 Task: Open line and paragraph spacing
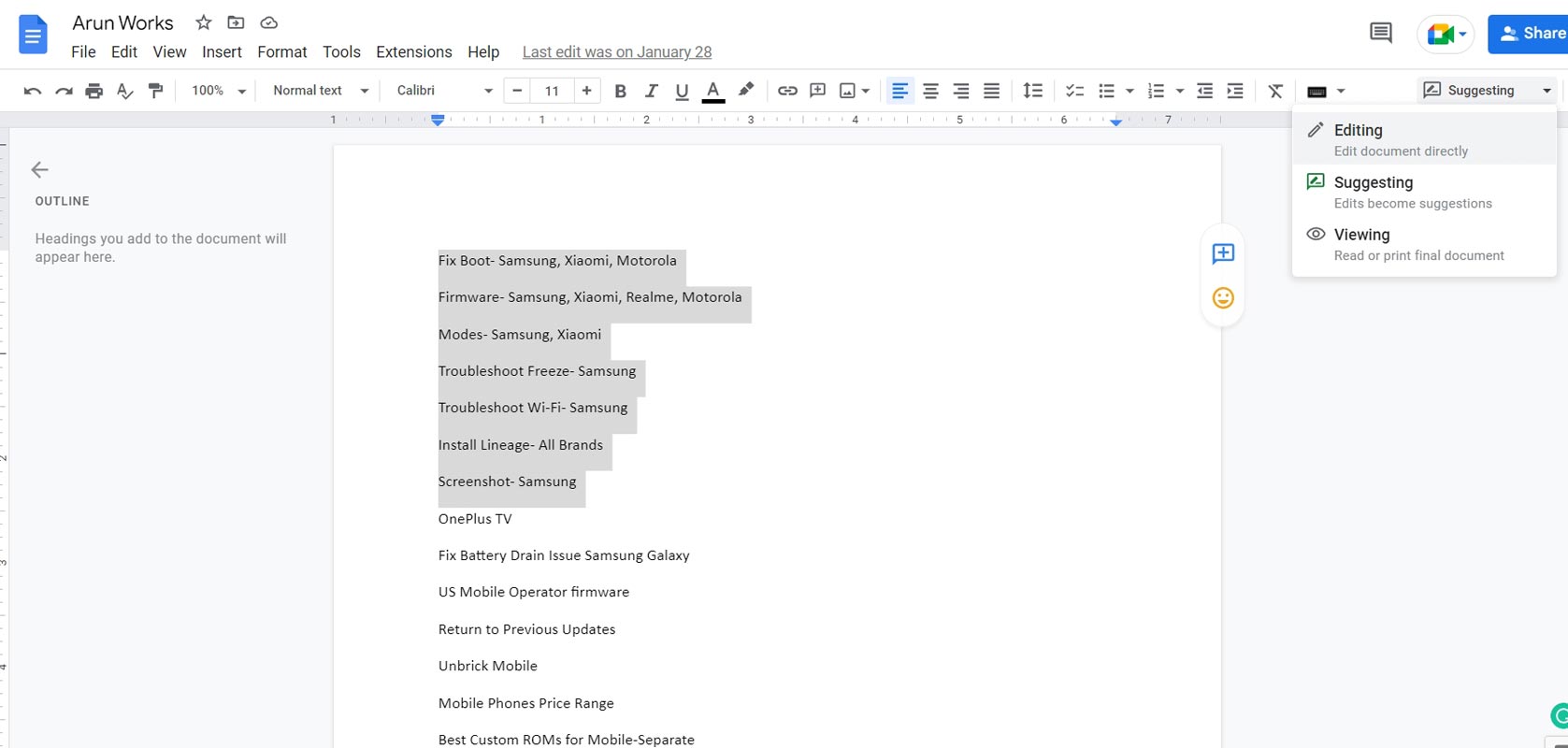coord(1033,91)
